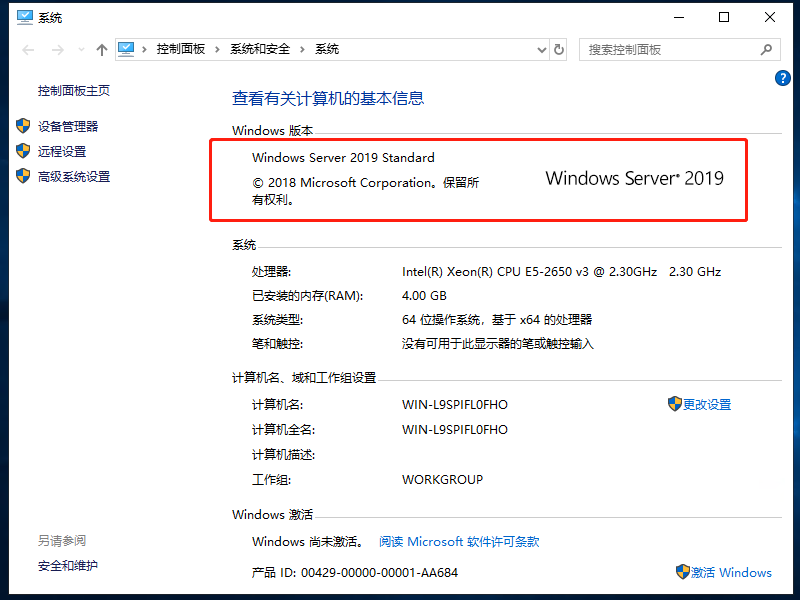Click the search magnifier icon
Screen dimensions: 800x600
click(x=765, y=49)
